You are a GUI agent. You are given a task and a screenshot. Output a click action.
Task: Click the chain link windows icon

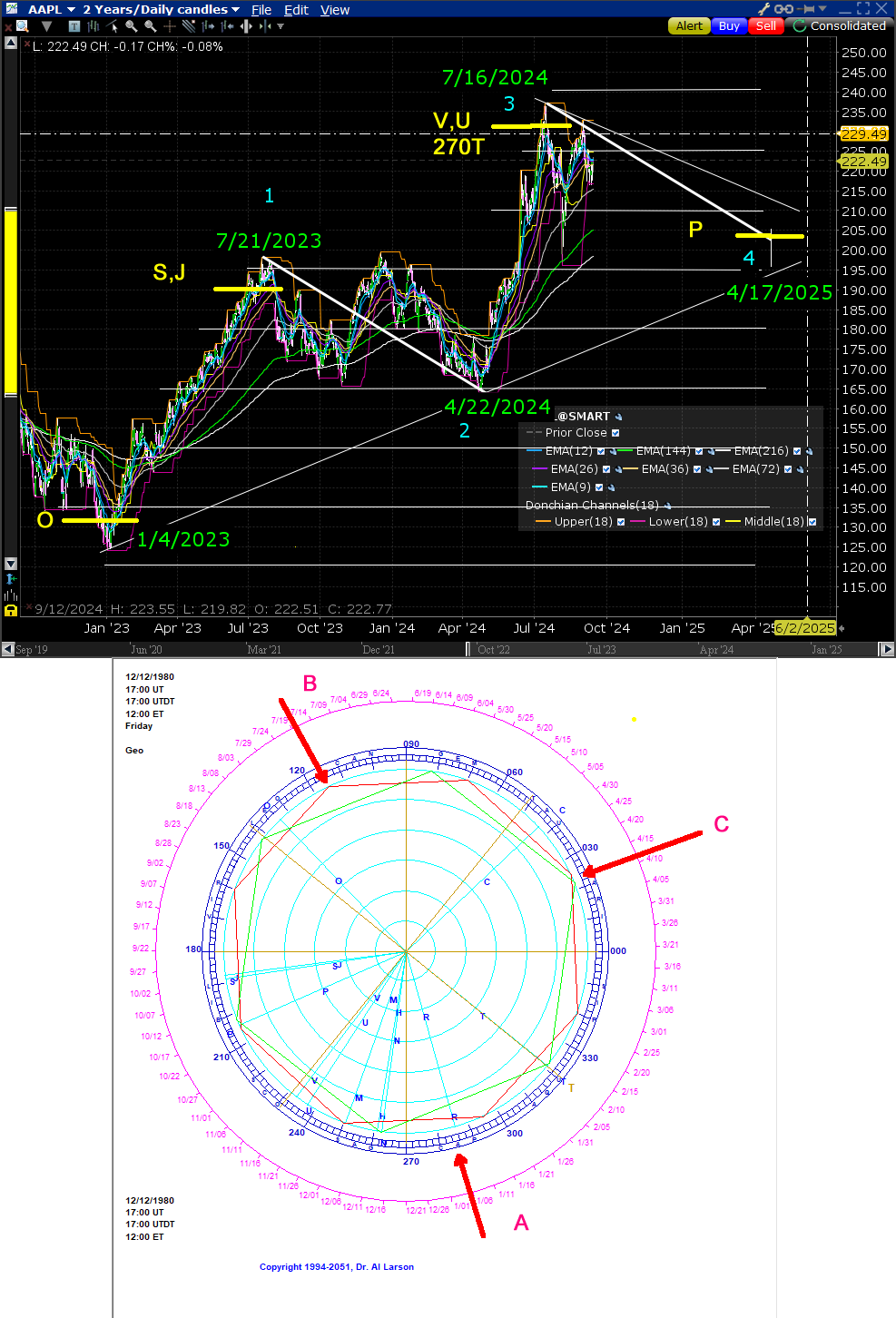tap(783, 9)
